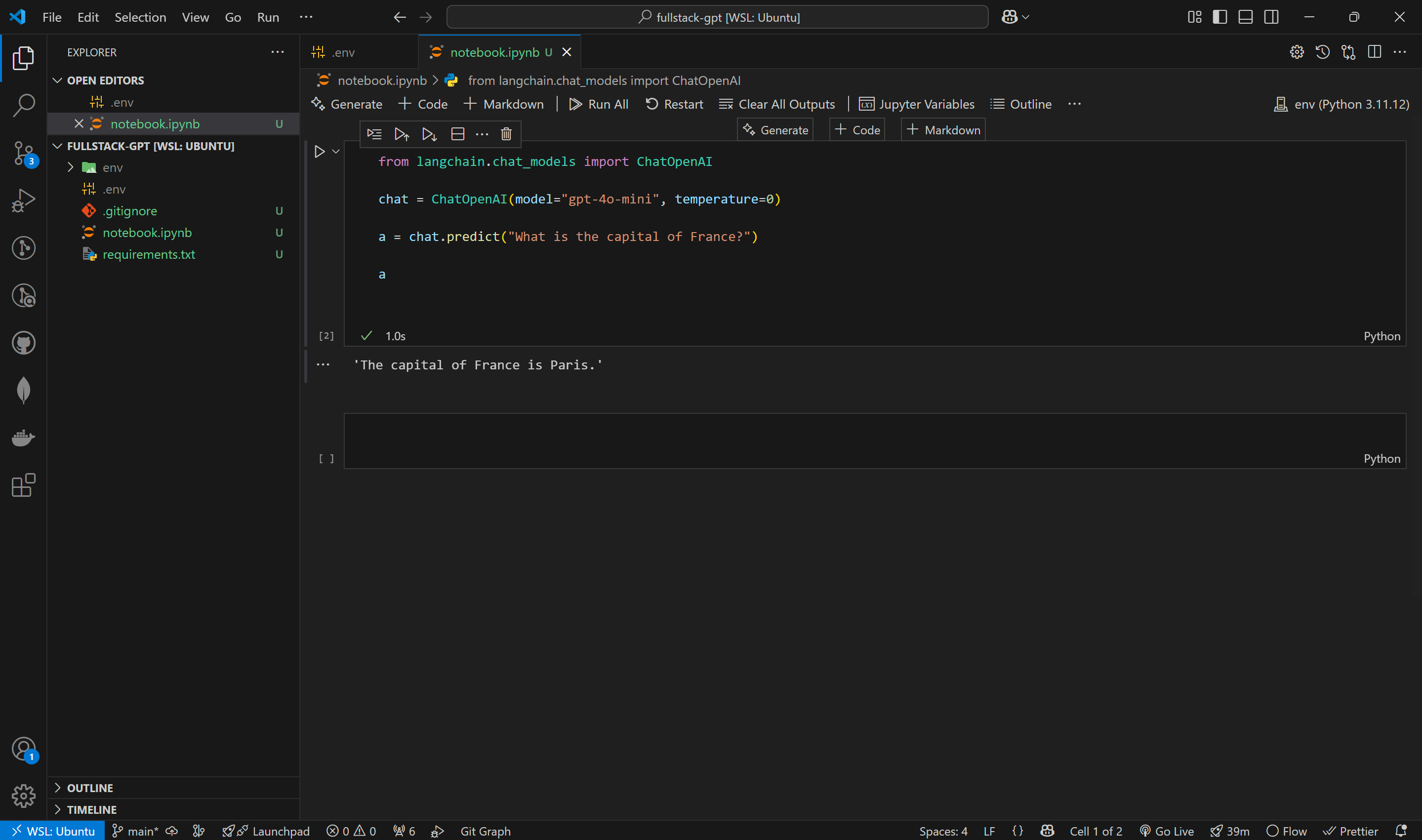Toggle the secondary side bar layout button
1422x840 pixels.
click(1271, 17)
